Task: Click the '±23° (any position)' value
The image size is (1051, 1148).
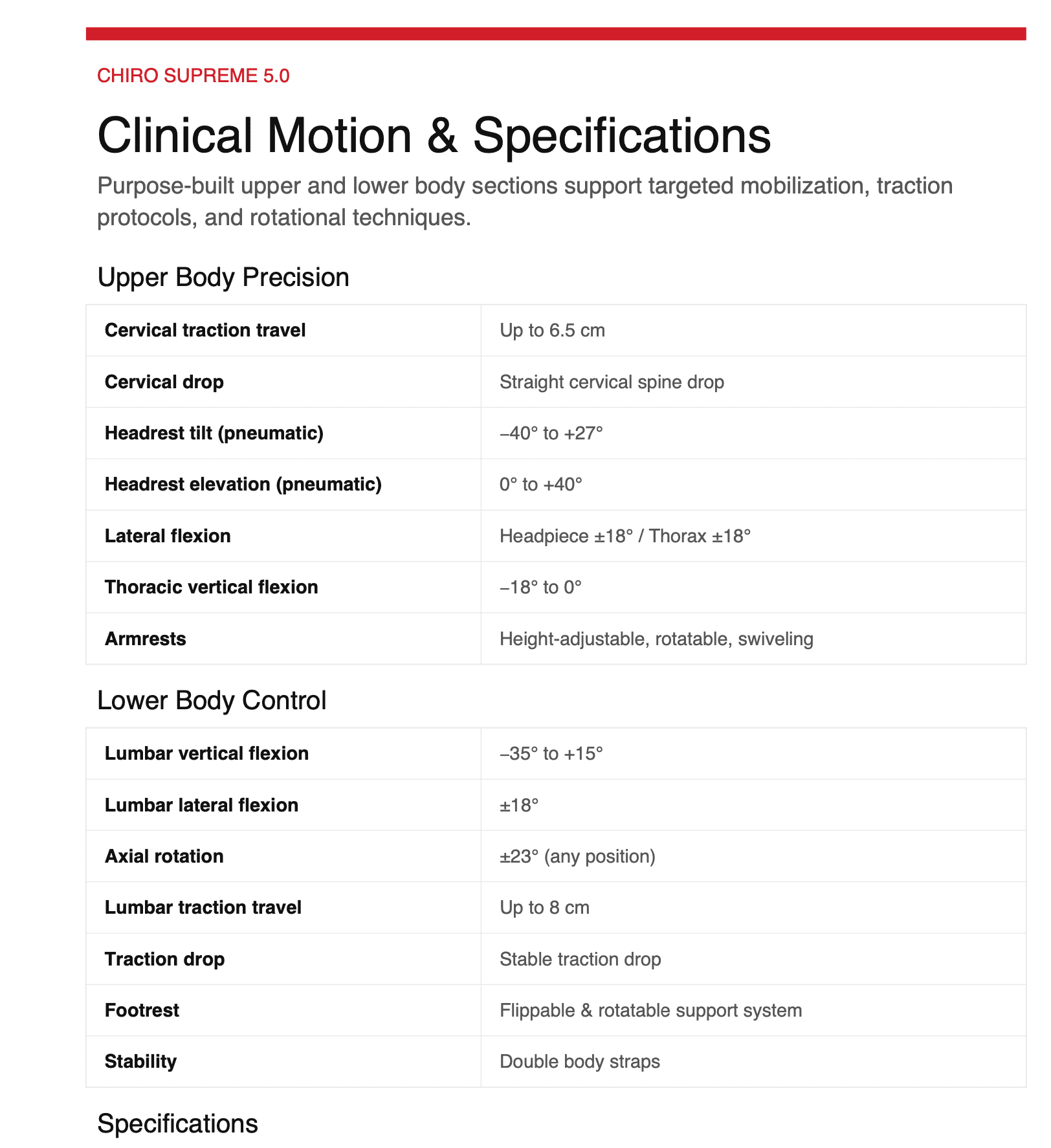Action: click(x=577, y=856)
